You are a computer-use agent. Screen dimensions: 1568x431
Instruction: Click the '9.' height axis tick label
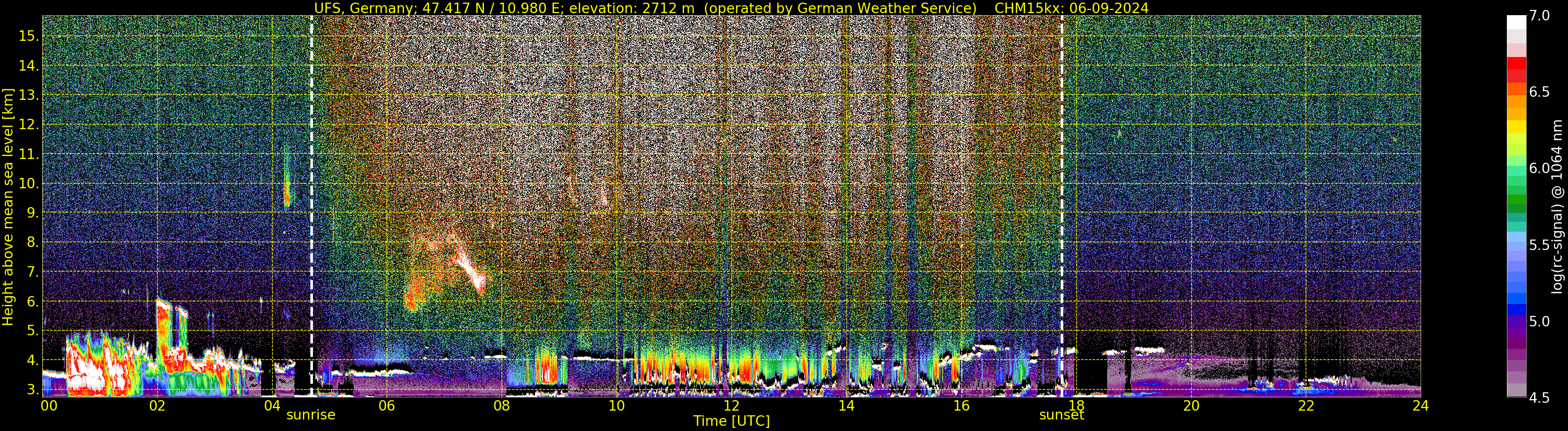pyautogui.click(x=33, y=213)
